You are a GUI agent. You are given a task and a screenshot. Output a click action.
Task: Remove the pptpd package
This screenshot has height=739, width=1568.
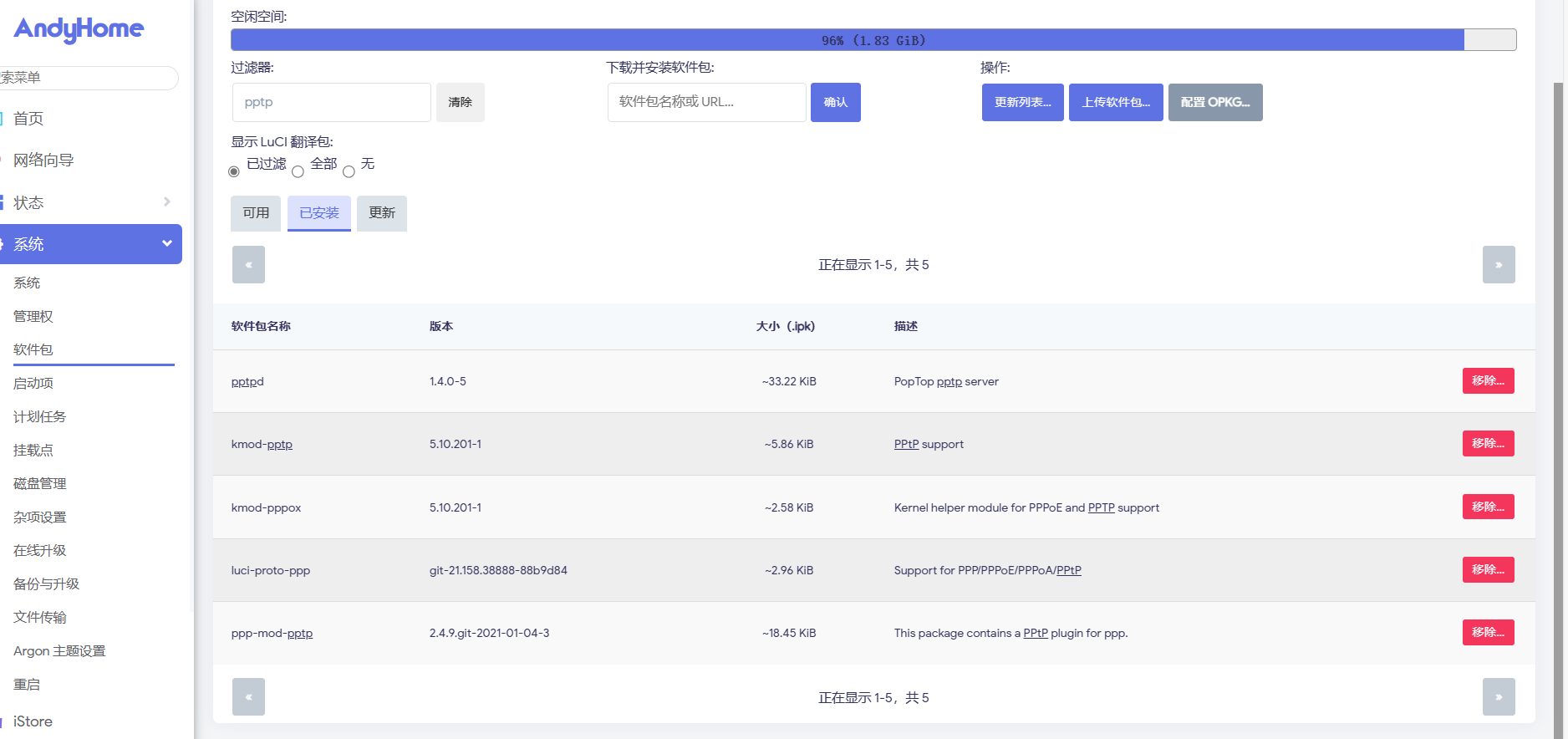tap(1488, 381)
